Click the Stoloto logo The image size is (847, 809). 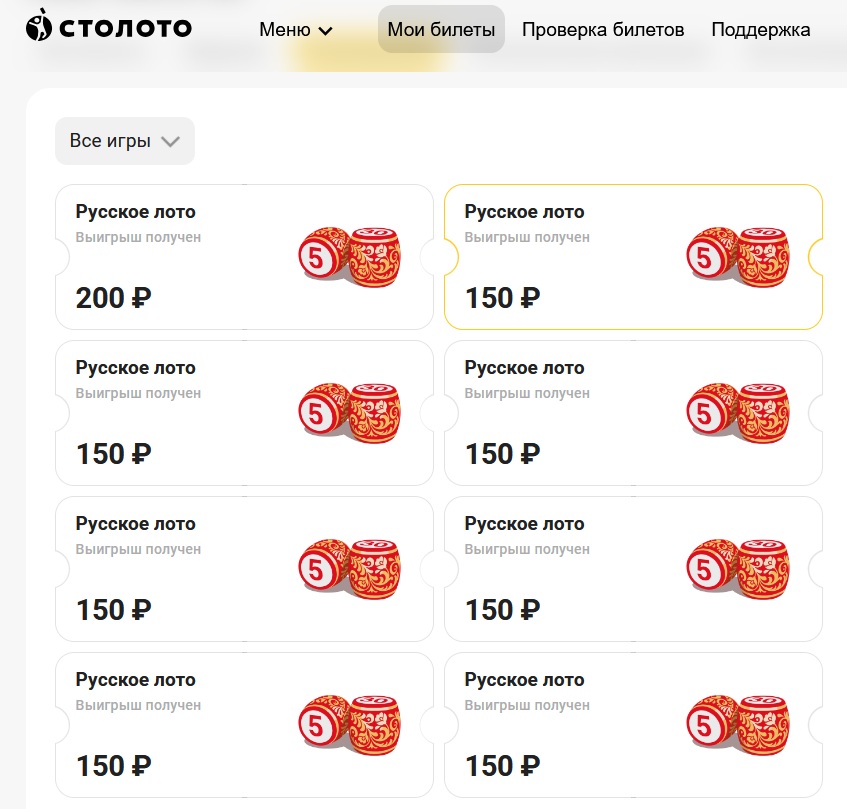108,28
